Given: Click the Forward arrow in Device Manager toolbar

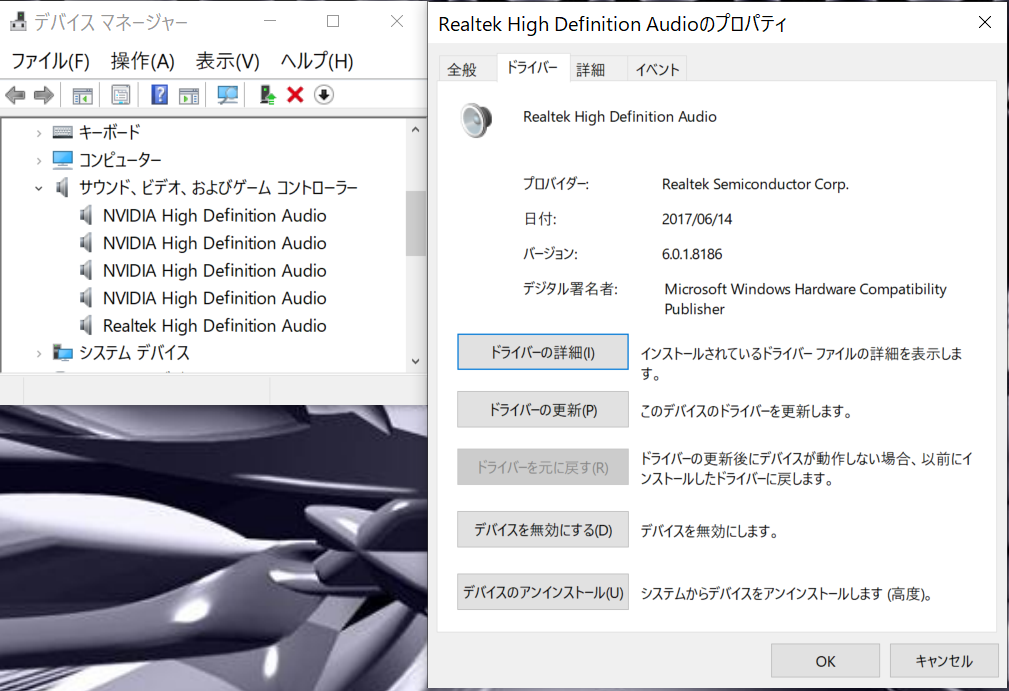Looking at the screenshot, I should click(x=44, y=95).
